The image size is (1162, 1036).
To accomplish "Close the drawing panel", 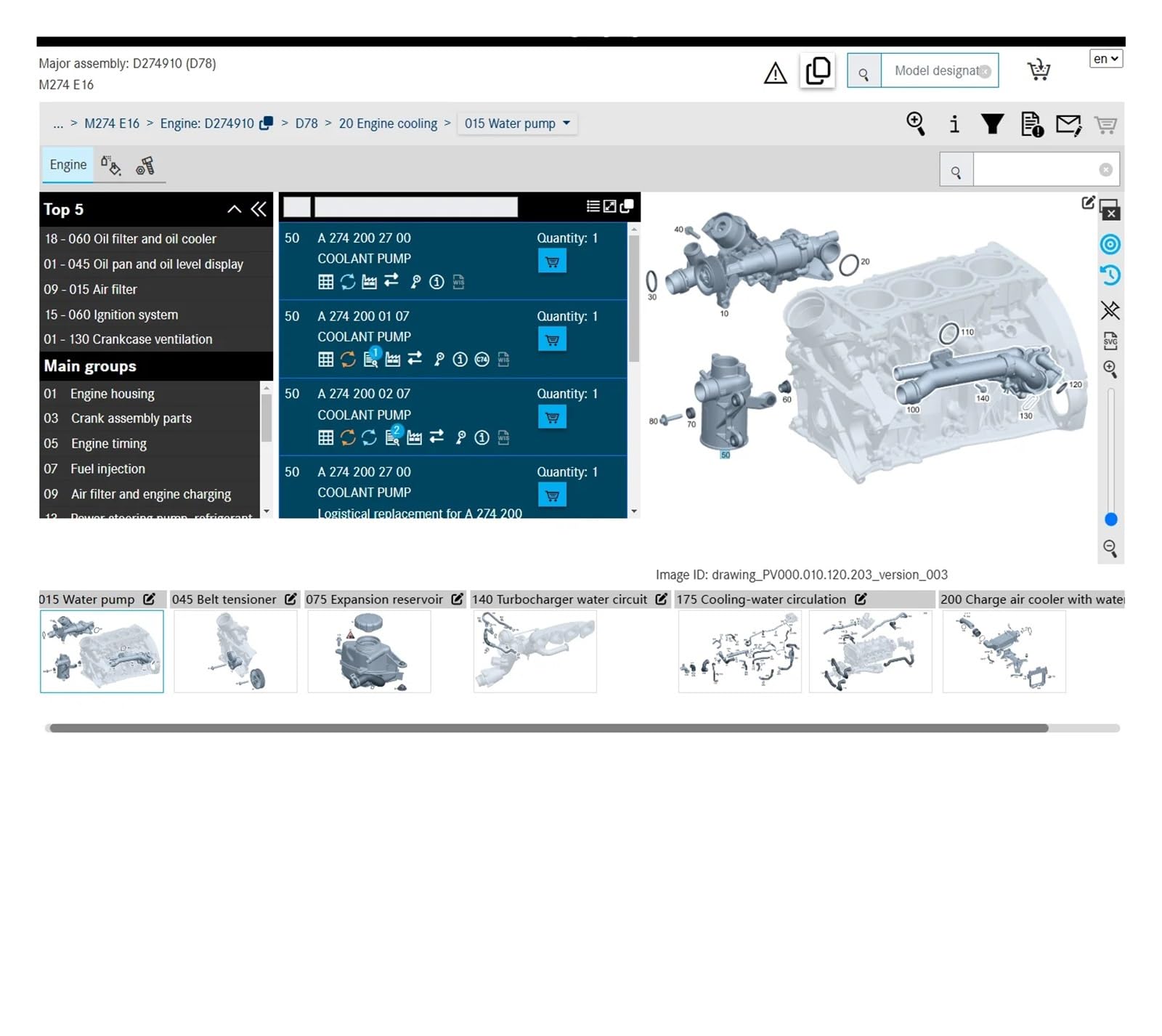I will [x=1110, y=210].
